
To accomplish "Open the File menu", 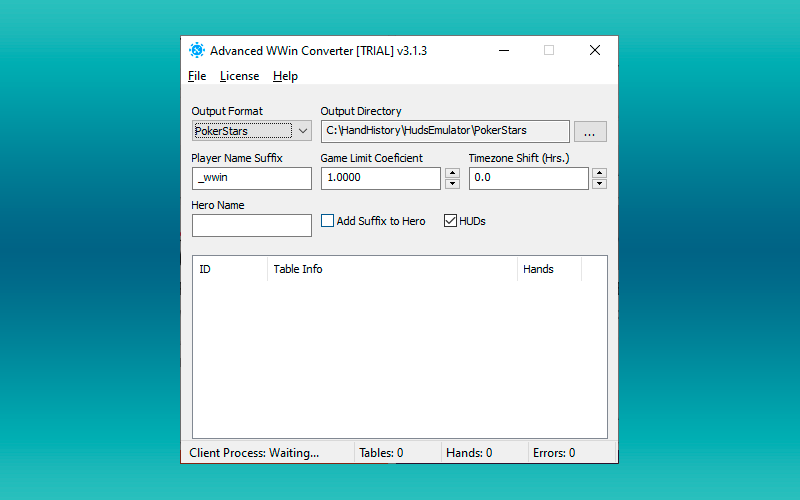I will click(x=197, y=76).
